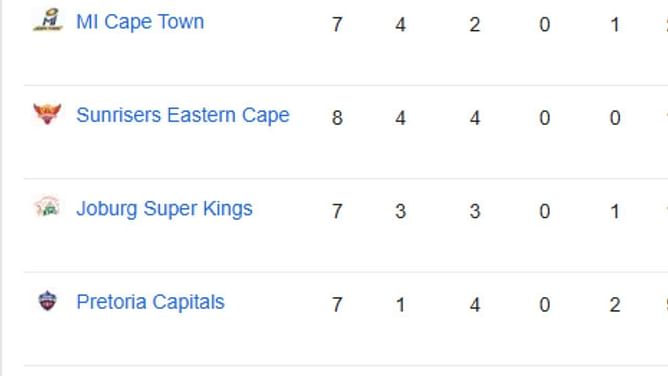Click the Pretoria Capitals shield logo
The width and height of the screenshot is (668, 376).
[x=47, y=301]
